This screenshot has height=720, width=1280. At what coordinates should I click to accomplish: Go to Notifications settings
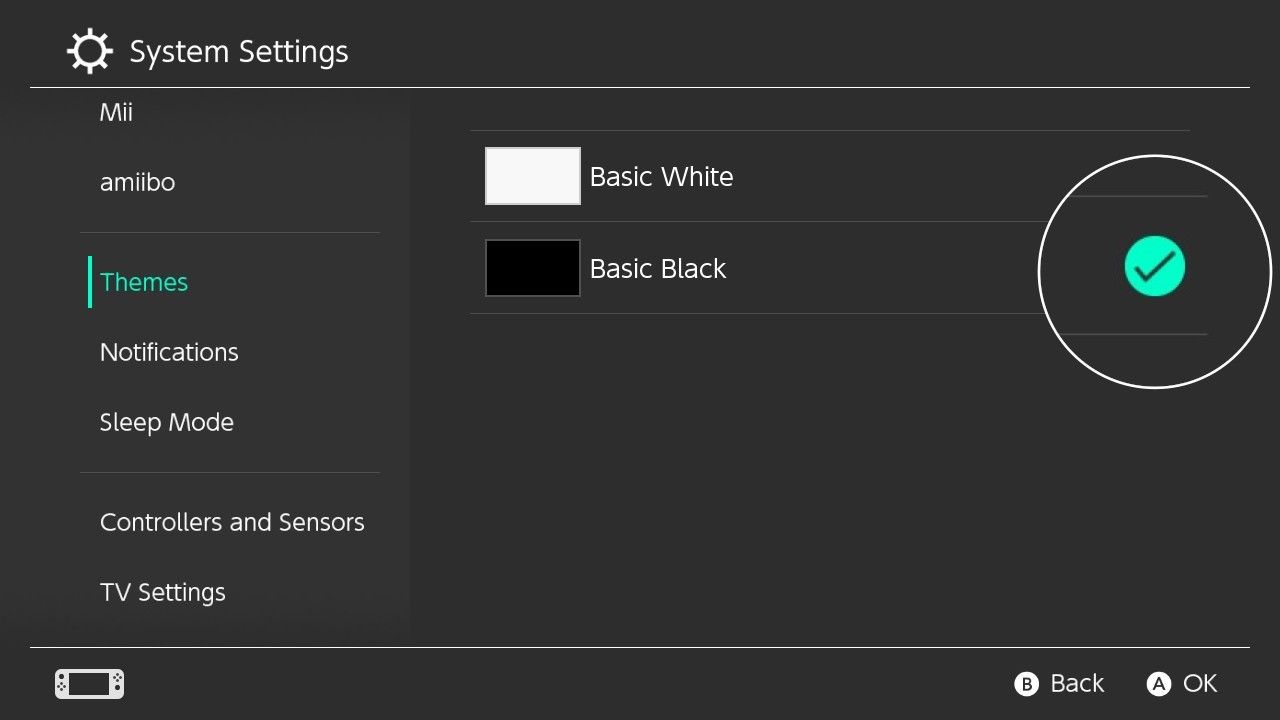pos(169,353)
